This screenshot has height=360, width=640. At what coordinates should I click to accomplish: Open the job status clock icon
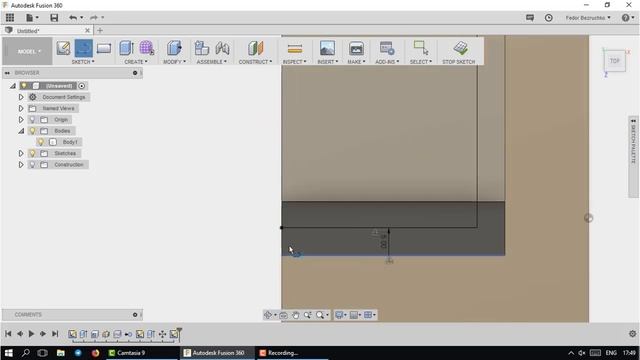(x=549, y=18)
